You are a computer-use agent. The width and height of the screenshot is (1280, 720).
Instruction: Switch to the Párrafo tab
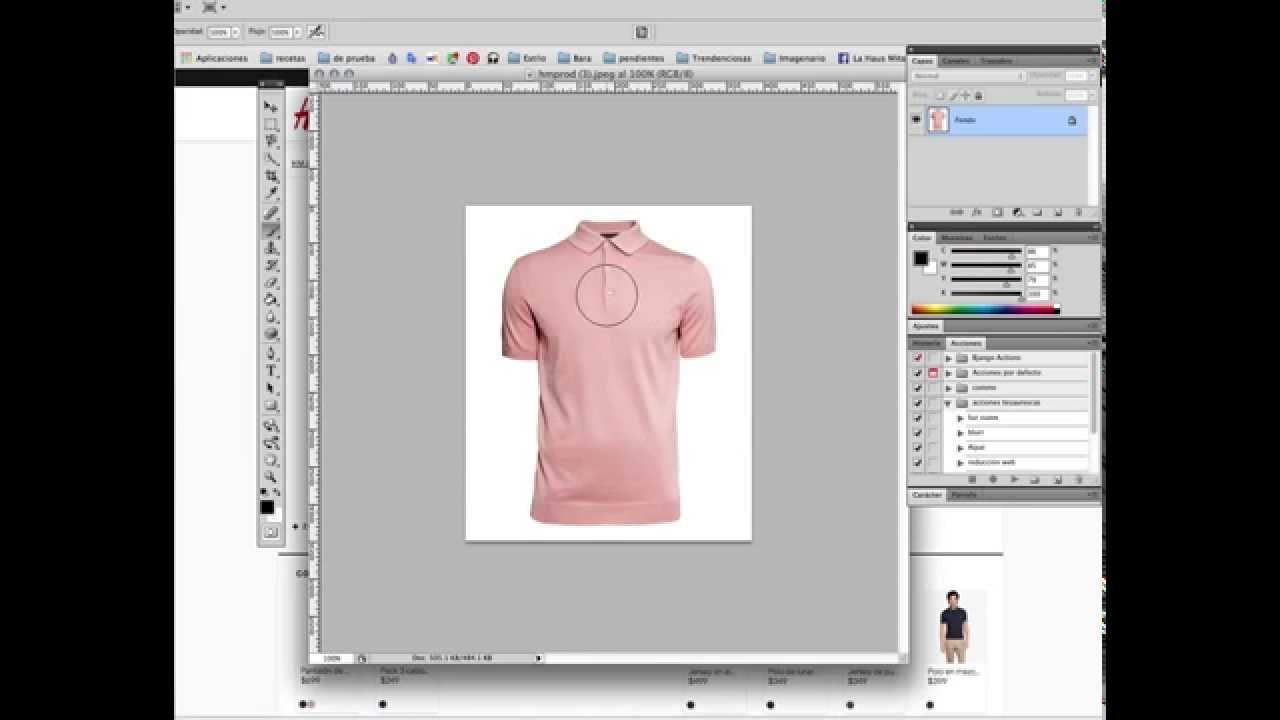tap(964, 495)
